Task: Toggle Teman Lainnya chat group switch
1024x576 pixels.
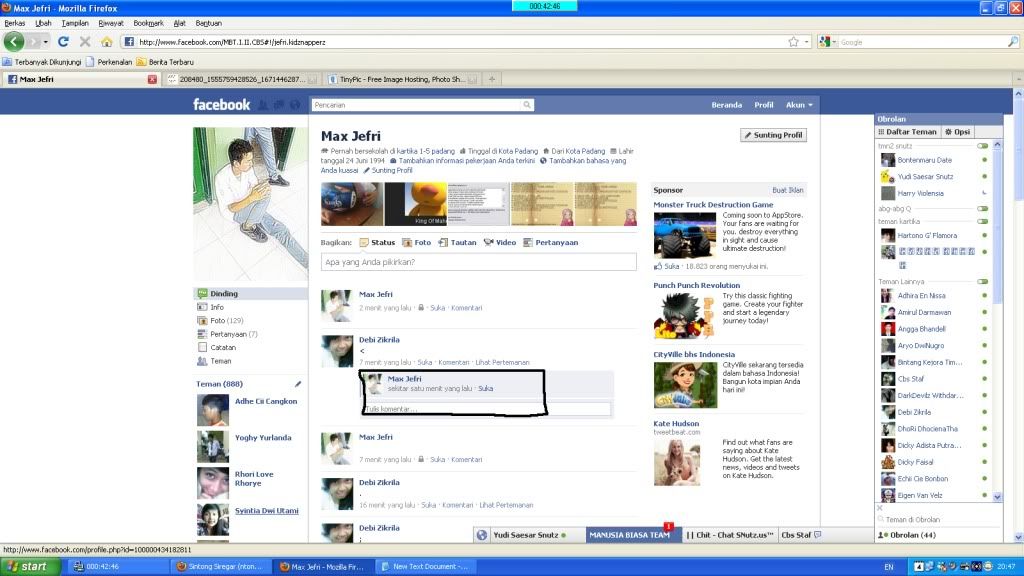Action: click(x=982, y=281)
